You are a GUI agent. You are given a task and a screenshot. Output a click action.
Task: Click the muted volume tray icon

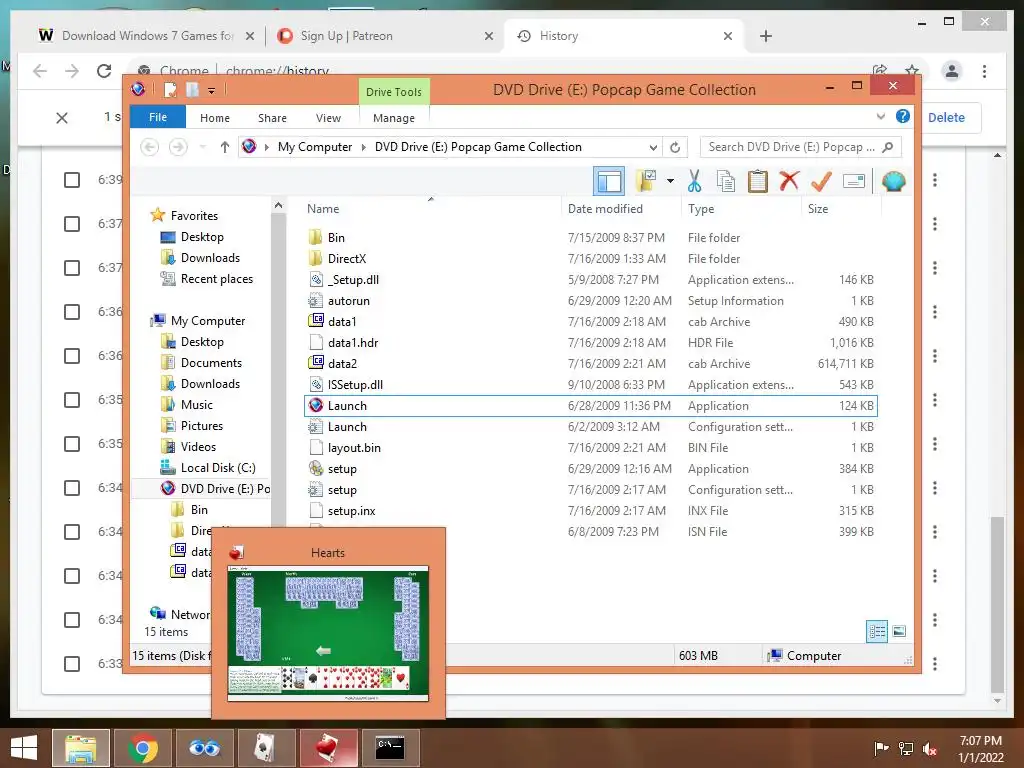point(930,749)
